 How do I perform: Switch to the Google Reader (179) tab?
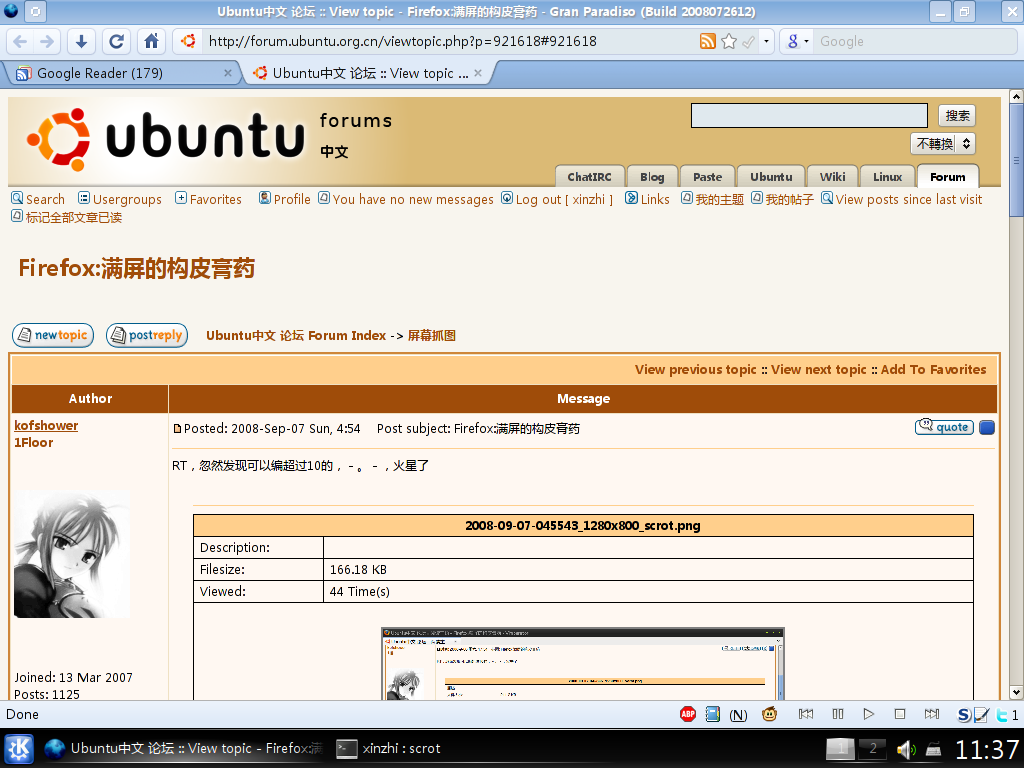coord(122,73)
